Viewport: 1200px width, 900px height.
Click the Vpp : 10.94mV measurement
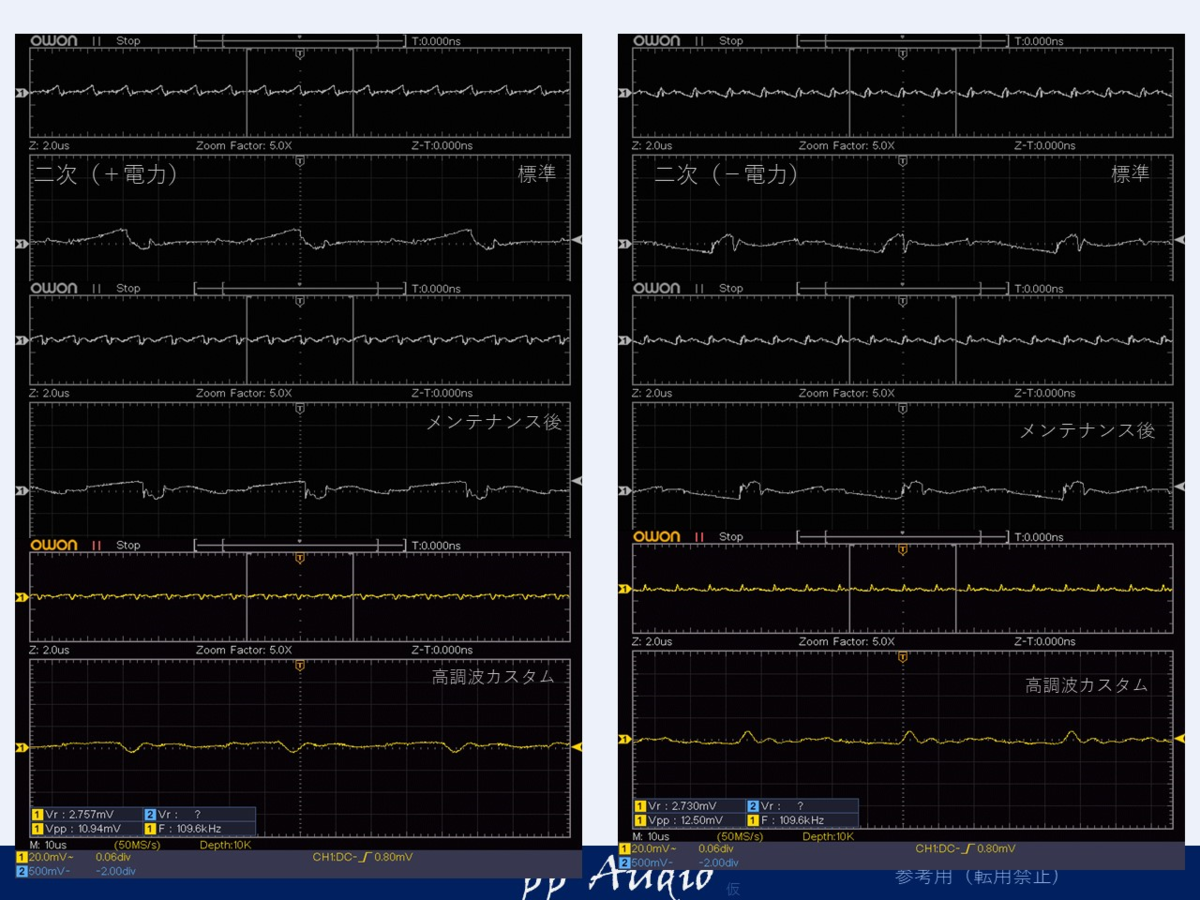(84, 828)
